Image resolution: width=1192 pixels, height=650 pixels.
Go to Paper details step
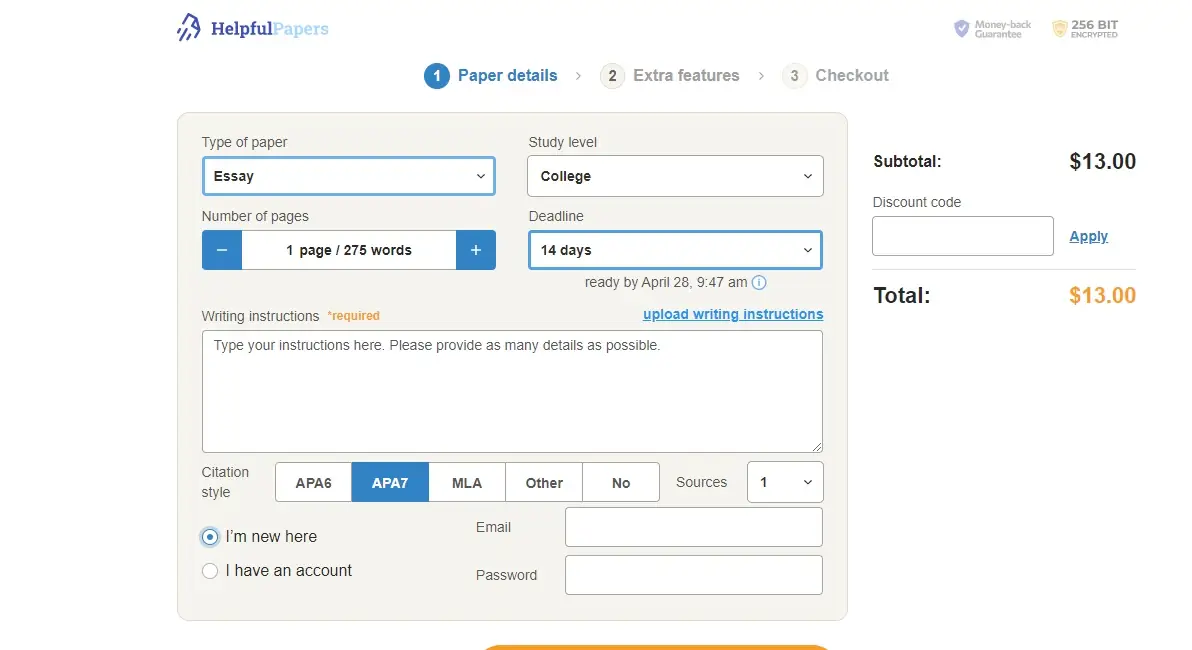pos(491,76)
